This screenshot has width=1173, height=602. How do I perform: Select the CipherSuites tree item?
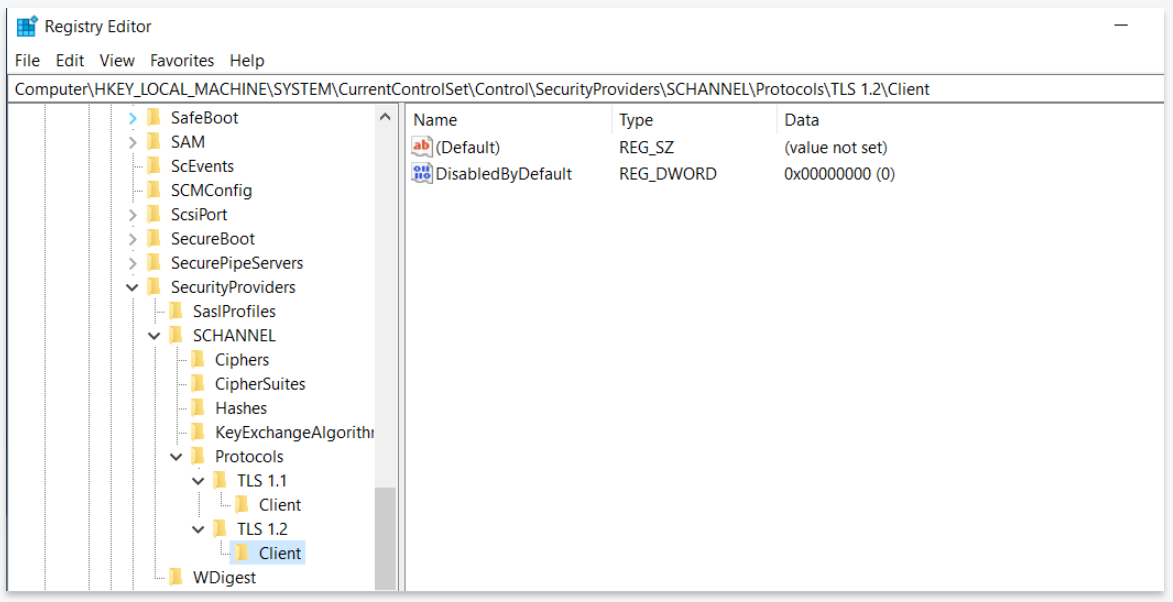click(260, 383)
